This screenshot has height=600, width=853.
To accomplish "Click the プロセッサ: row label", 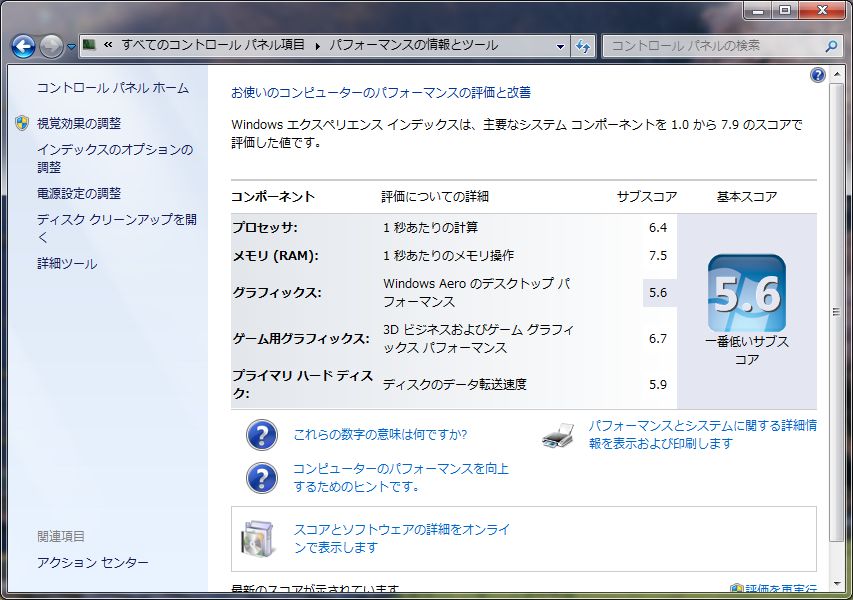I will click(265, 227).
